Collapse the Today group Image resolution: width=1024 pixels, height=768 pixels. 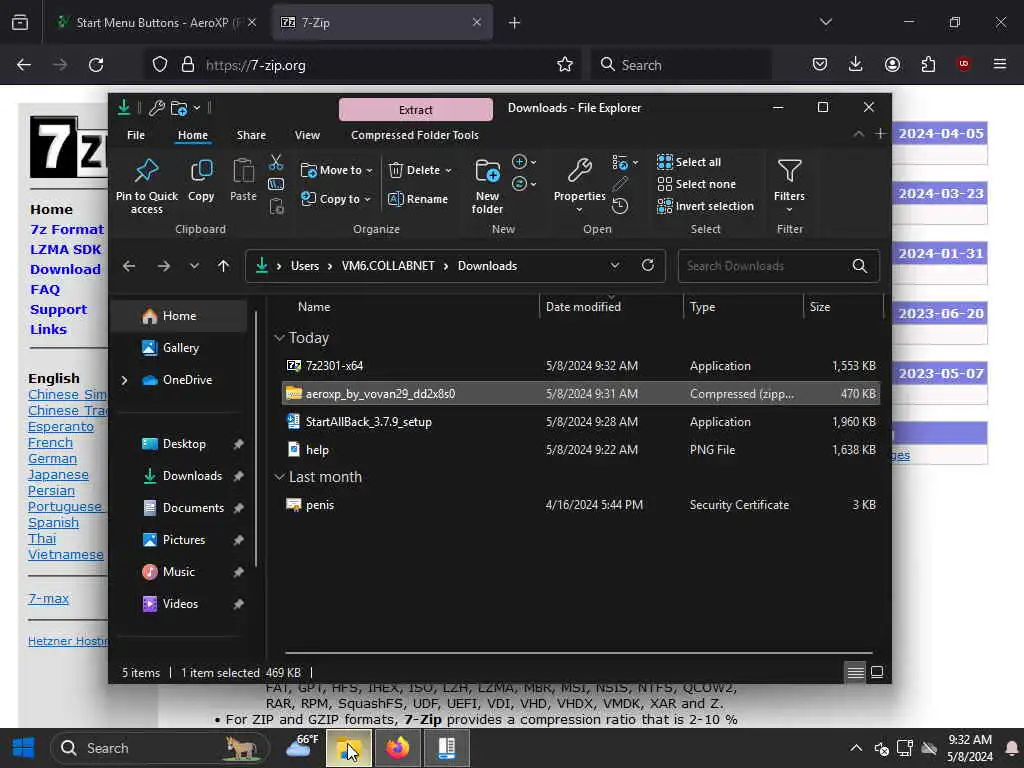[279, 338]
